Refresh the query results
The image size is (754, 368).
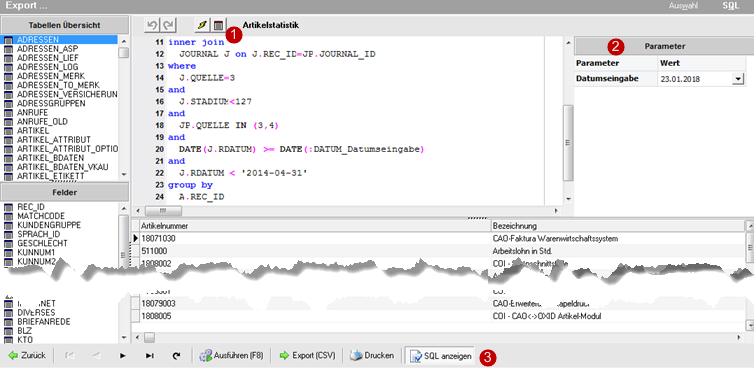[176, 355]
